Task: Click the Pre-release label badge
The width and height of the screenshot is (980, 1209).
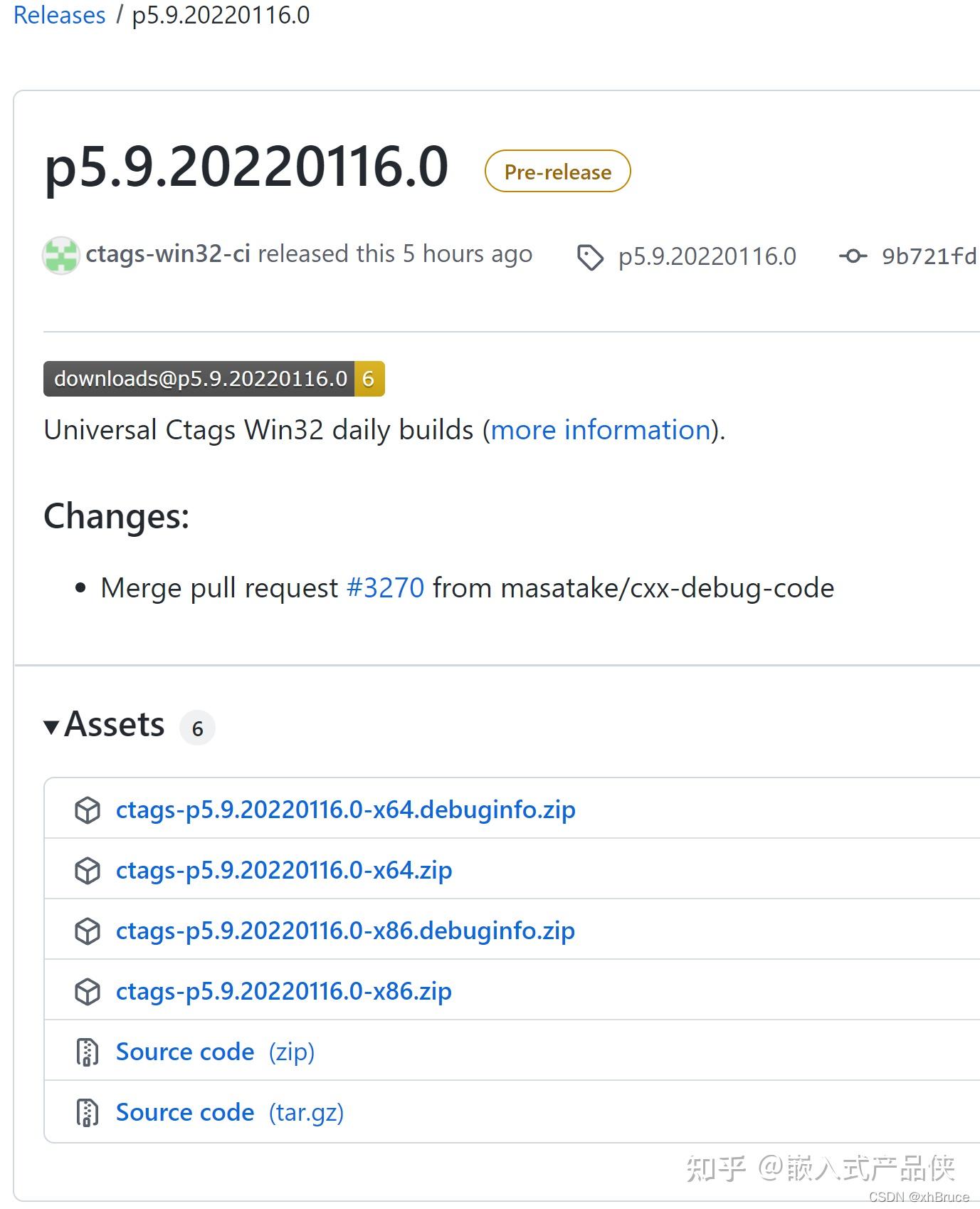Action: click(x=557, y=172)
